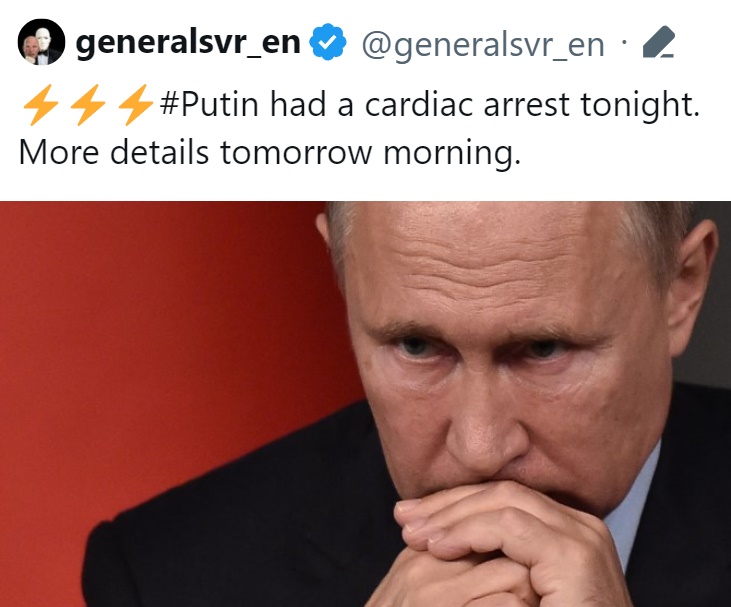Screen dimensions: 731x607
Task: Click the bold generalsvr_en display name
Action: coord(188,43)
